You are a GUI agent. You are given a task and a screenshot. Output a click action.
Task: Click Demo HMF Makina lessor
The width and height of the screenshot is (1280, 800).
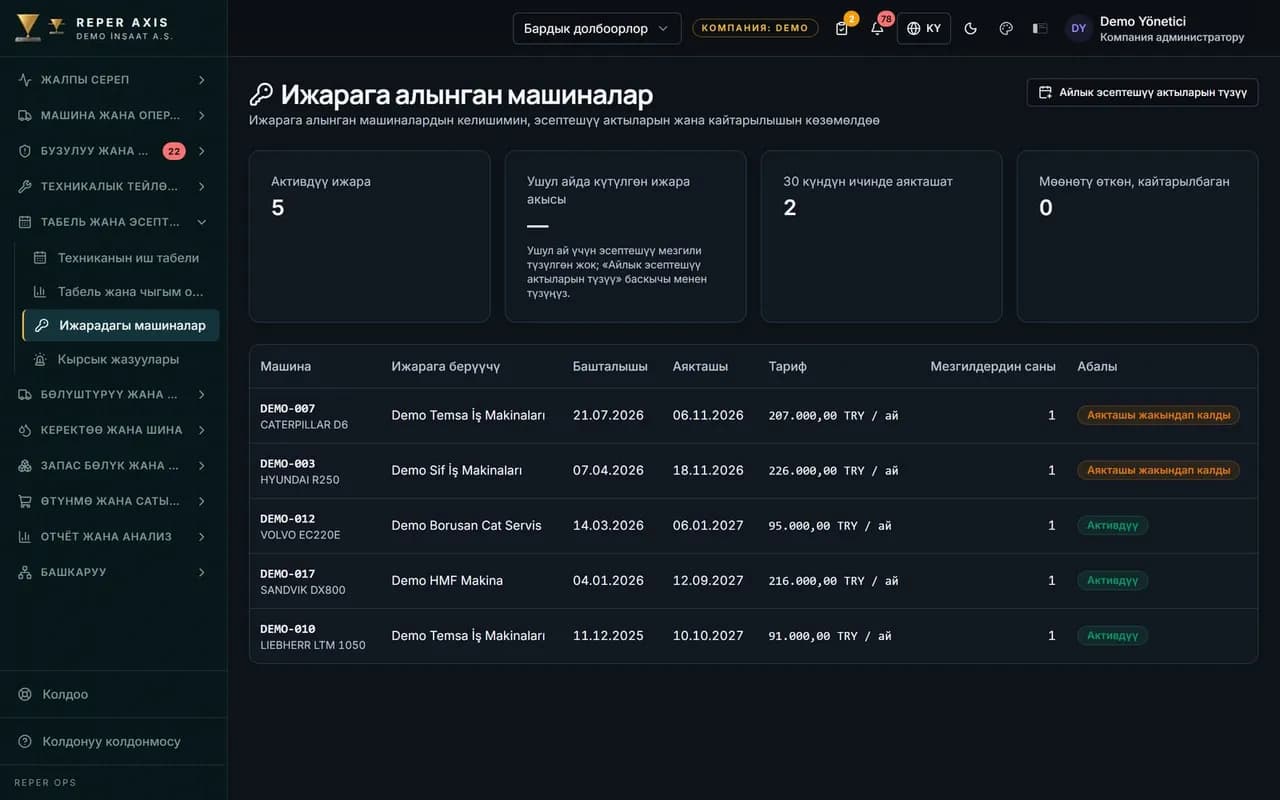[x=447, y=580]
